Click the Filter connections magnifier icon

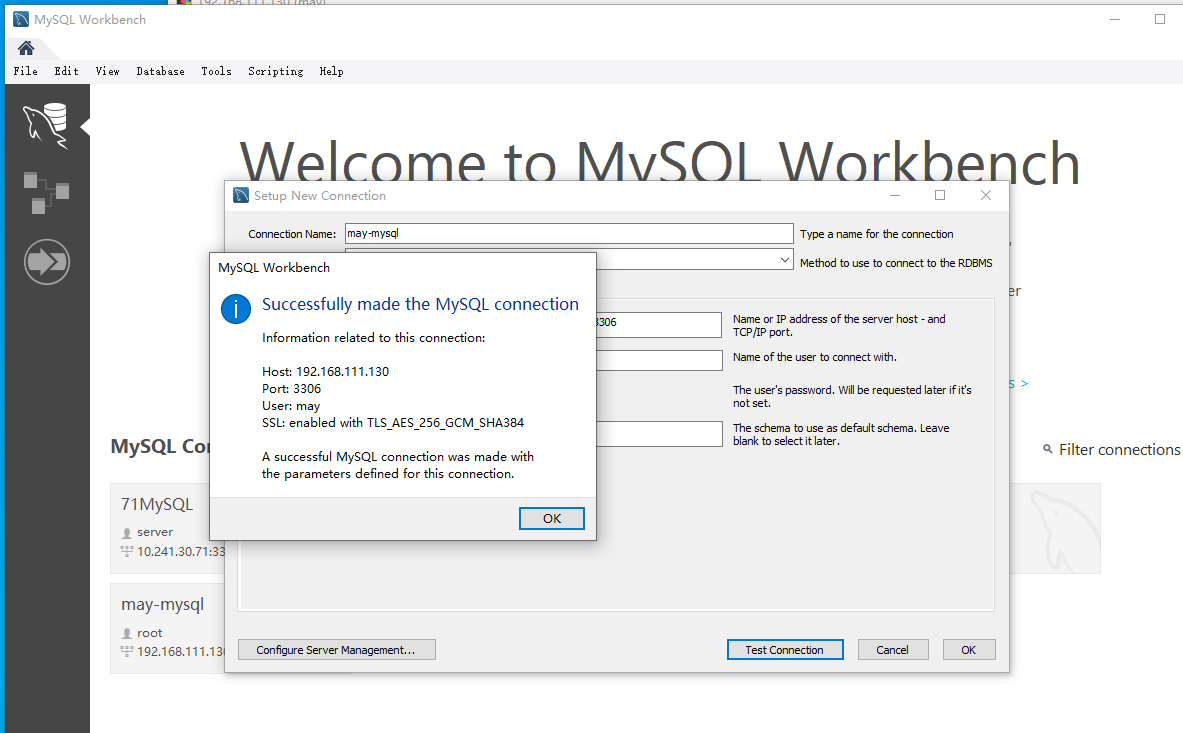[x=1047, y=449]
